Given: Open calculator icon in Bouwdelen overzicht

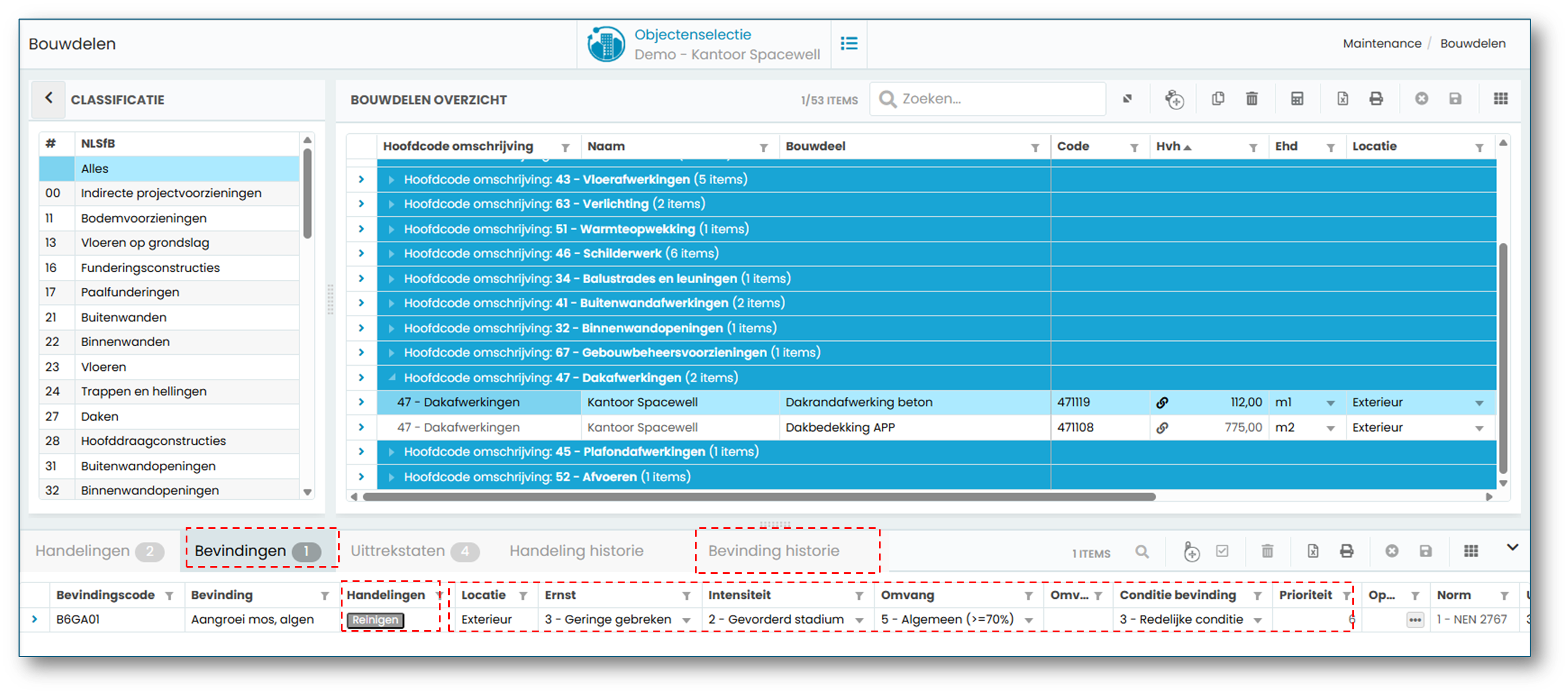Looking at the screenshot, I should 1297,99.
